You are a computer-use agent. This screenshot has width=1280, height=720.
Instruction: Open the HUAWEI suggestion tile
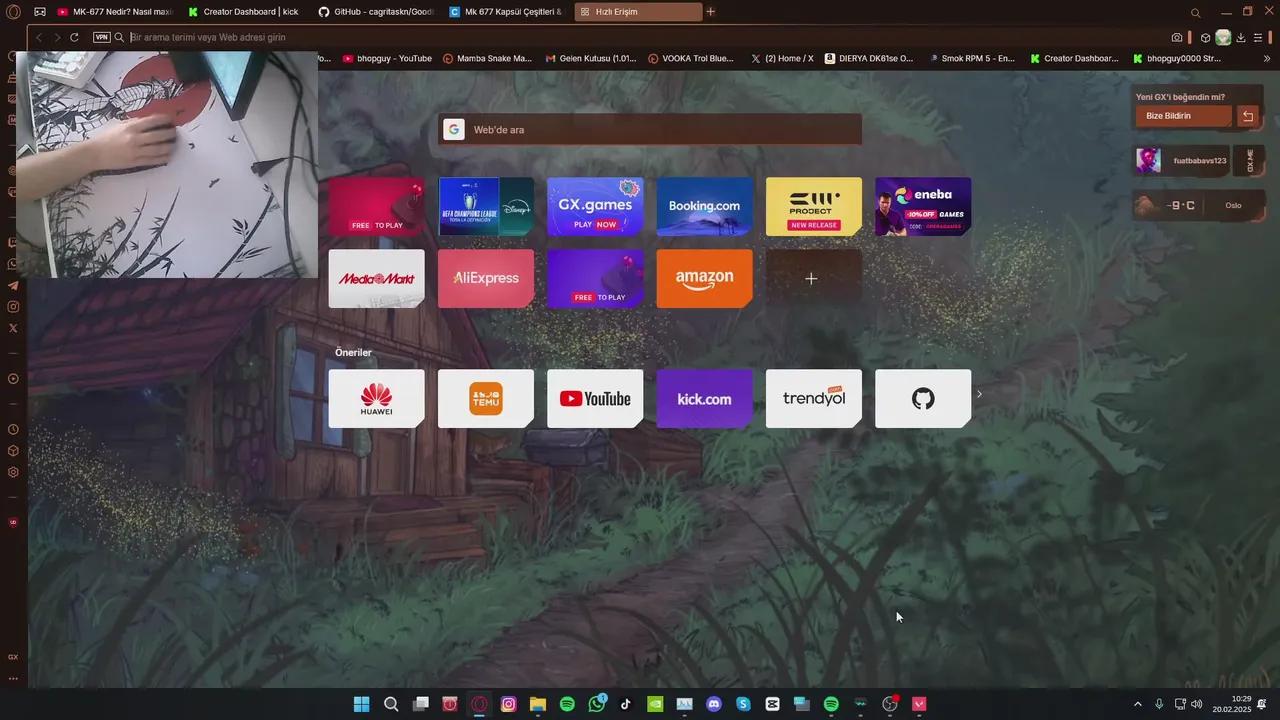click(x=377, y=399)
